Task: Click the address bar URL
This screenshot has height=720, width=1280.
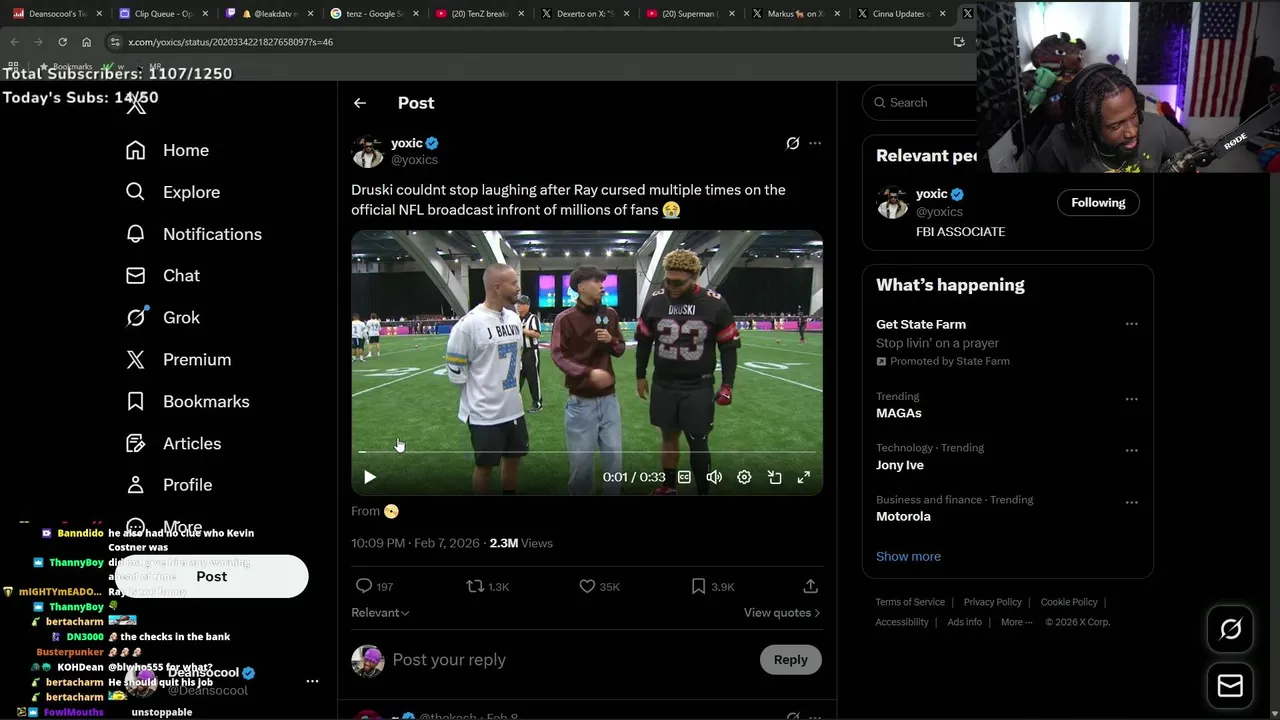Action: (230, 42)
